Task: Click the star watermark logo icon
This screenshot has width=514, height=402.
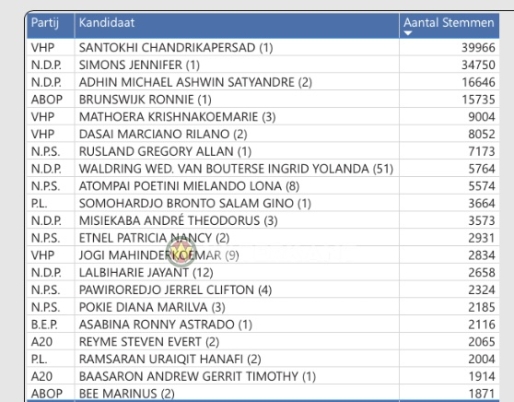Action: 180,252
